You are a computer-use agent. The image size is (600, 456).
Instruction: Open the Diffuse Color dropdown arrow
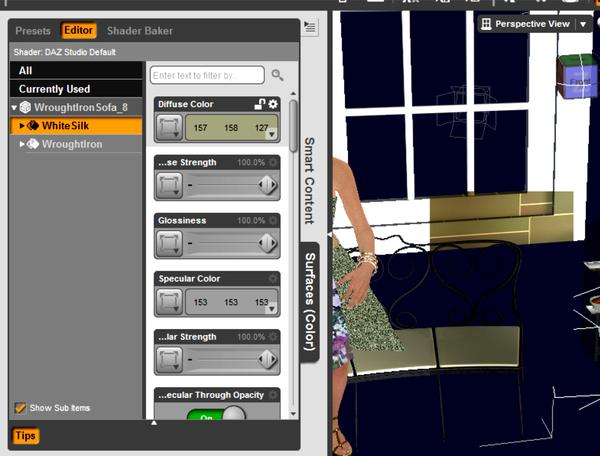pyautogui.click(x=272, y=135)
